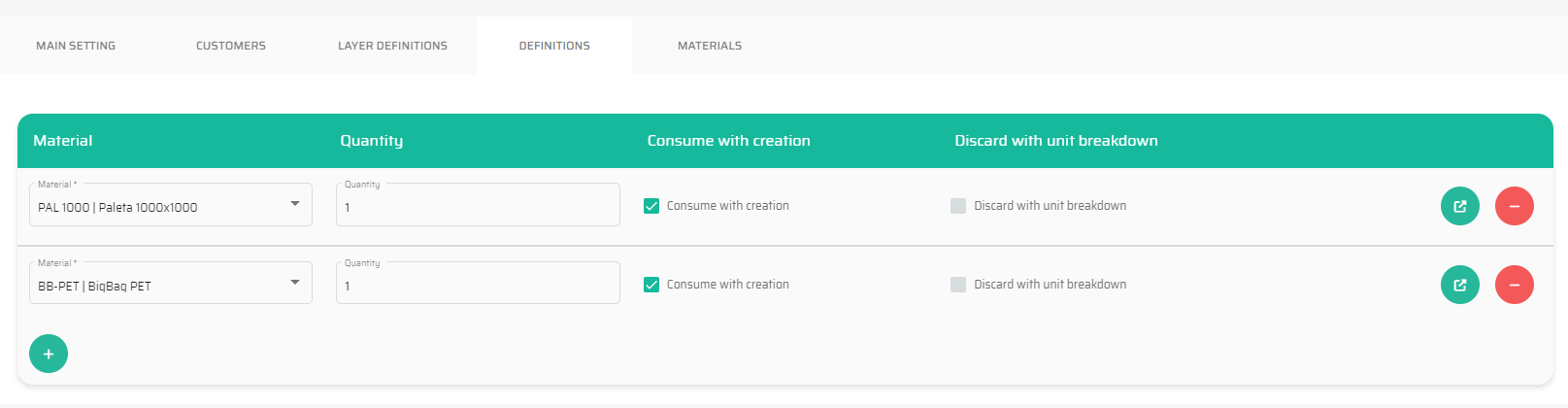Go to Layer Definitions tab
The width and height of the screenshot is (1568, 408).
tap(392, 46)
